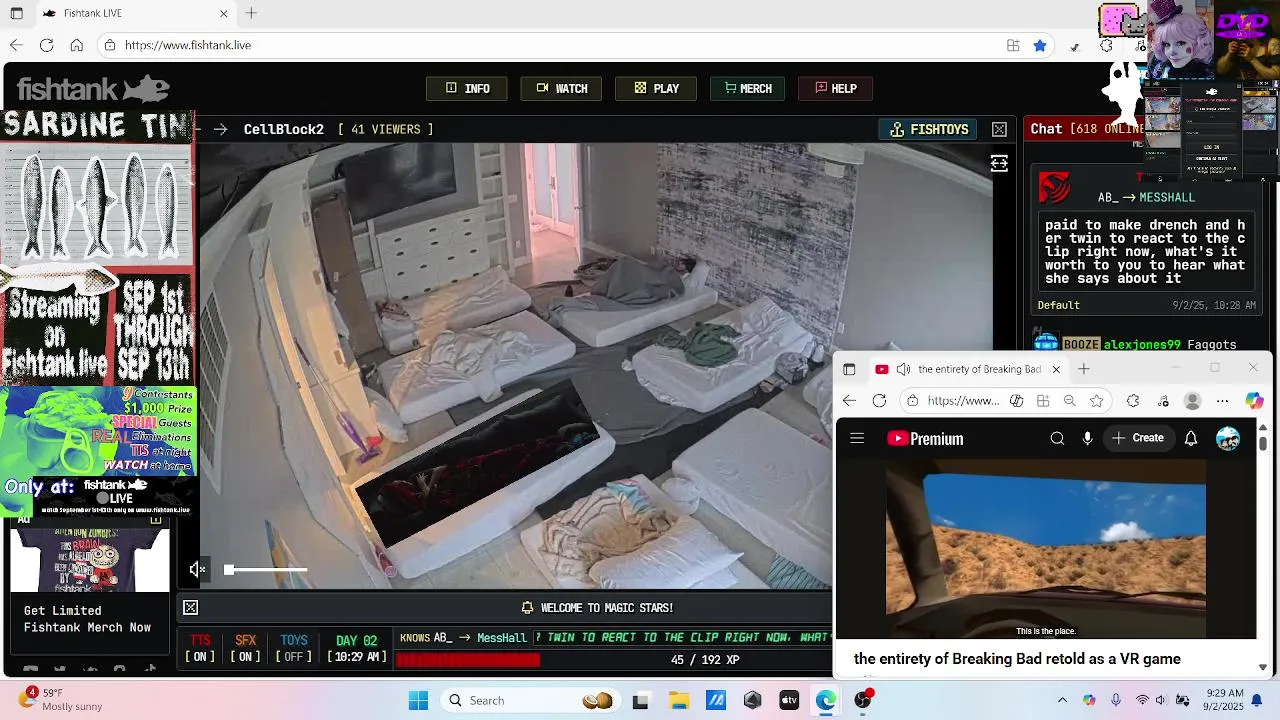Viewport: 1280px width, 720px height.
Task: Open the MERCH menu on Fishtank
Action: [748, 89]
